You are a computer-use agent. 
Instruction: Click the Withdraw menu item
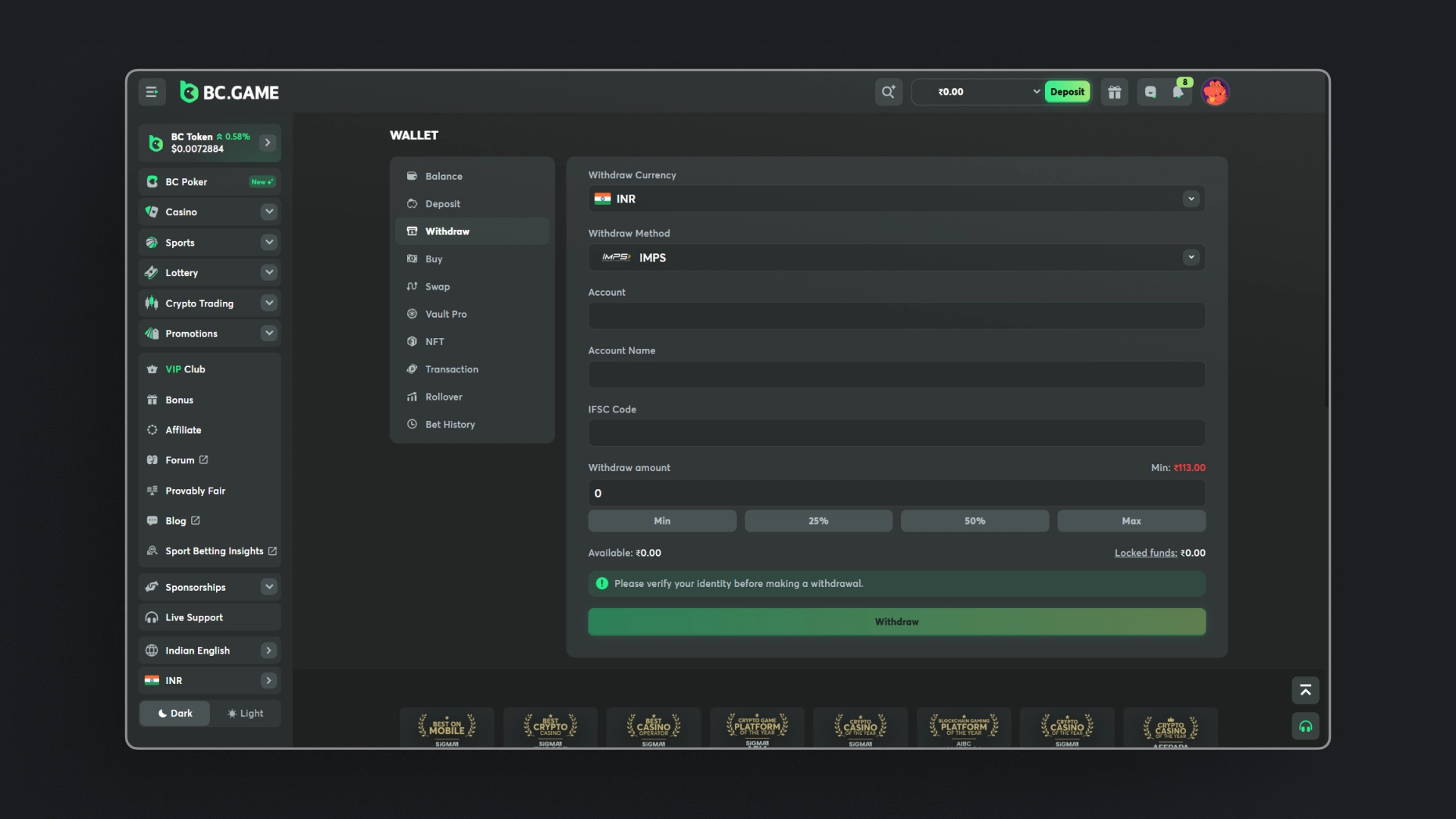[x=447, y=232]
